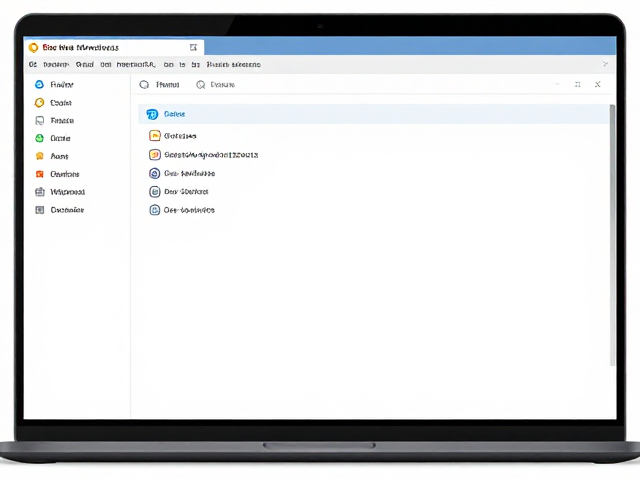Click the orange circular clock icon in sidebar
The height and width of the screenshot is (480, 640).
tap(39, 102)
